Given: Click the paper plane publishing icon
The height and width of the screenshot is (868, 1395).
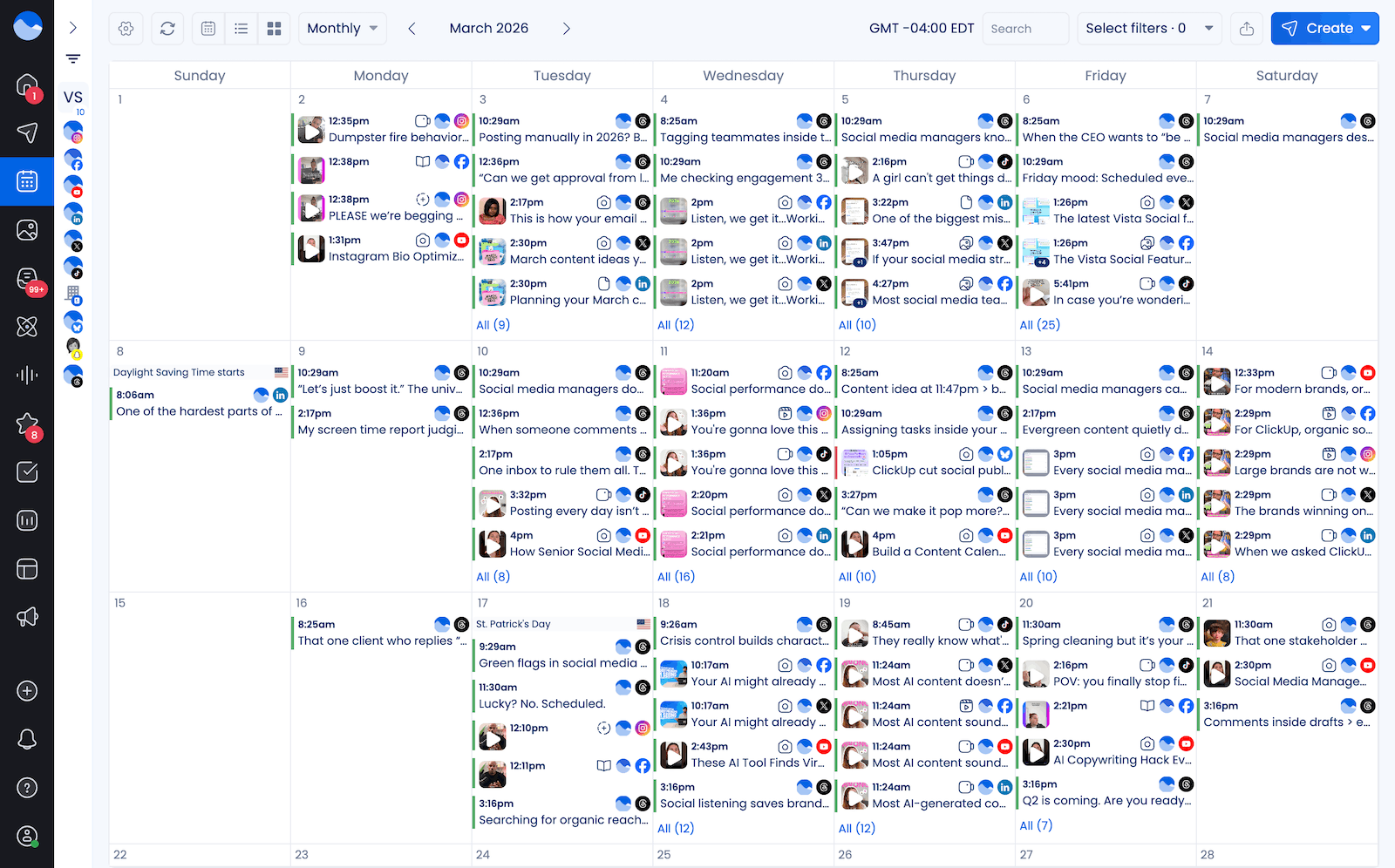Looking at the screenshot, I should pos(27,132).
